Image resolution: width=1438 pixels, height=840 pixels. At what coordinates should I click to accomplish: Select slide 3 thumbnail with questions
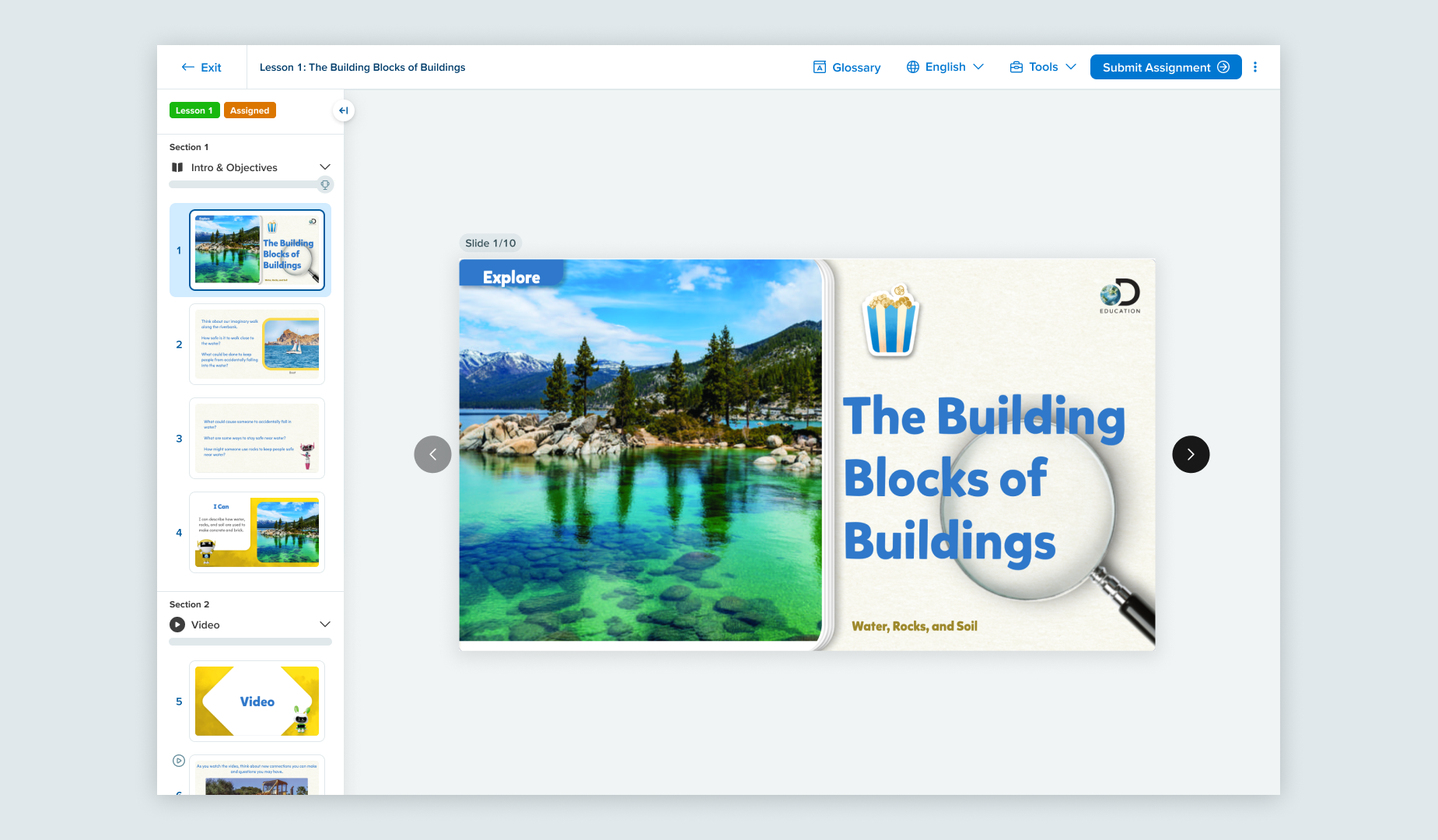(257, 438)
